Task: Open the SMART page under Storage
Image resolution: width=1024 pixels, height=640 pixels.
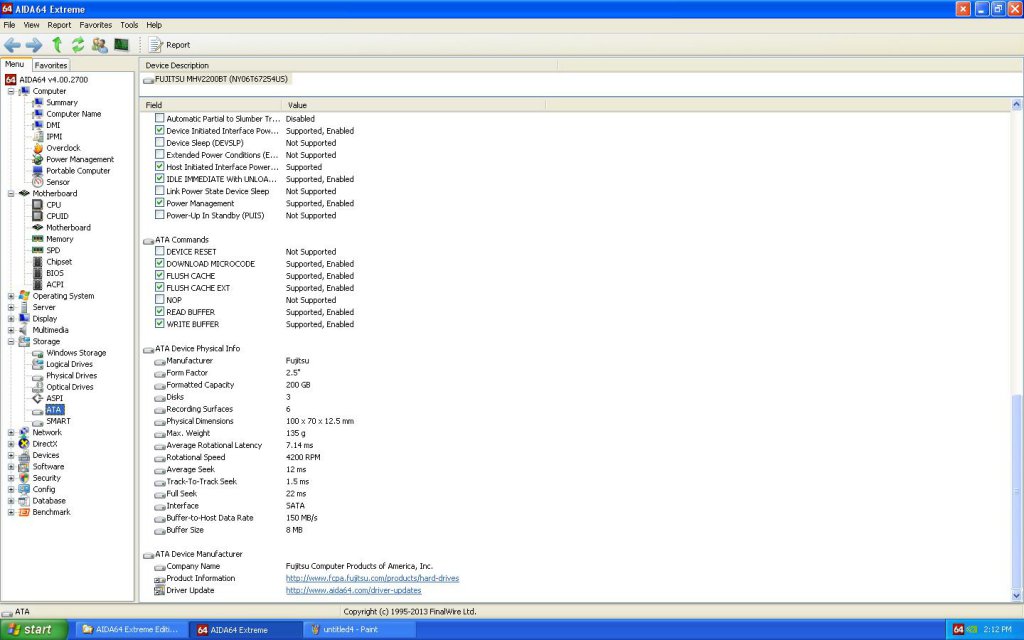Action: pos(58,421)
